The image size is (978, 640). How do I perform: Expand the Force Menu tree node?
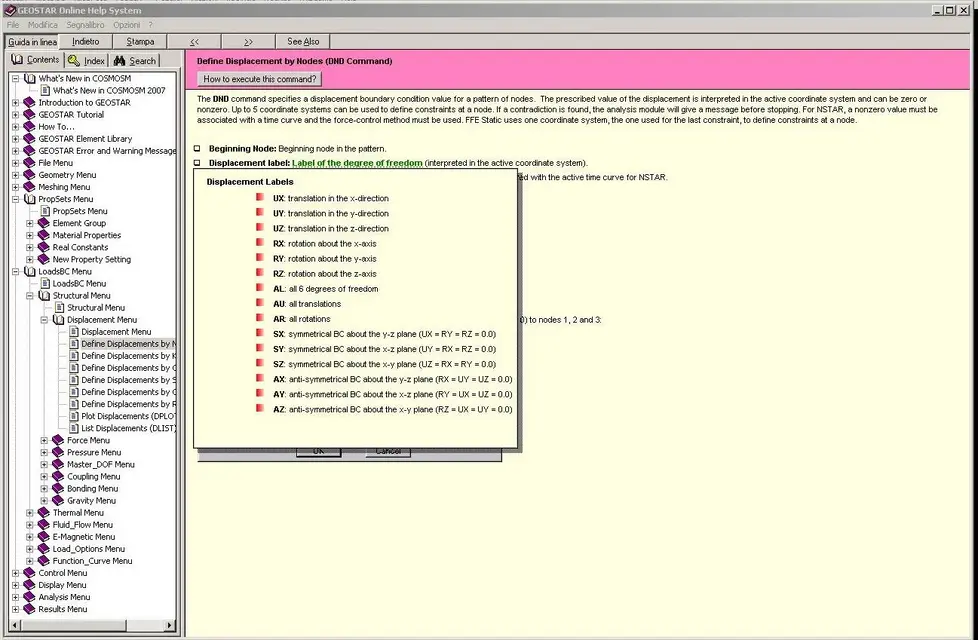click(44, 440)
